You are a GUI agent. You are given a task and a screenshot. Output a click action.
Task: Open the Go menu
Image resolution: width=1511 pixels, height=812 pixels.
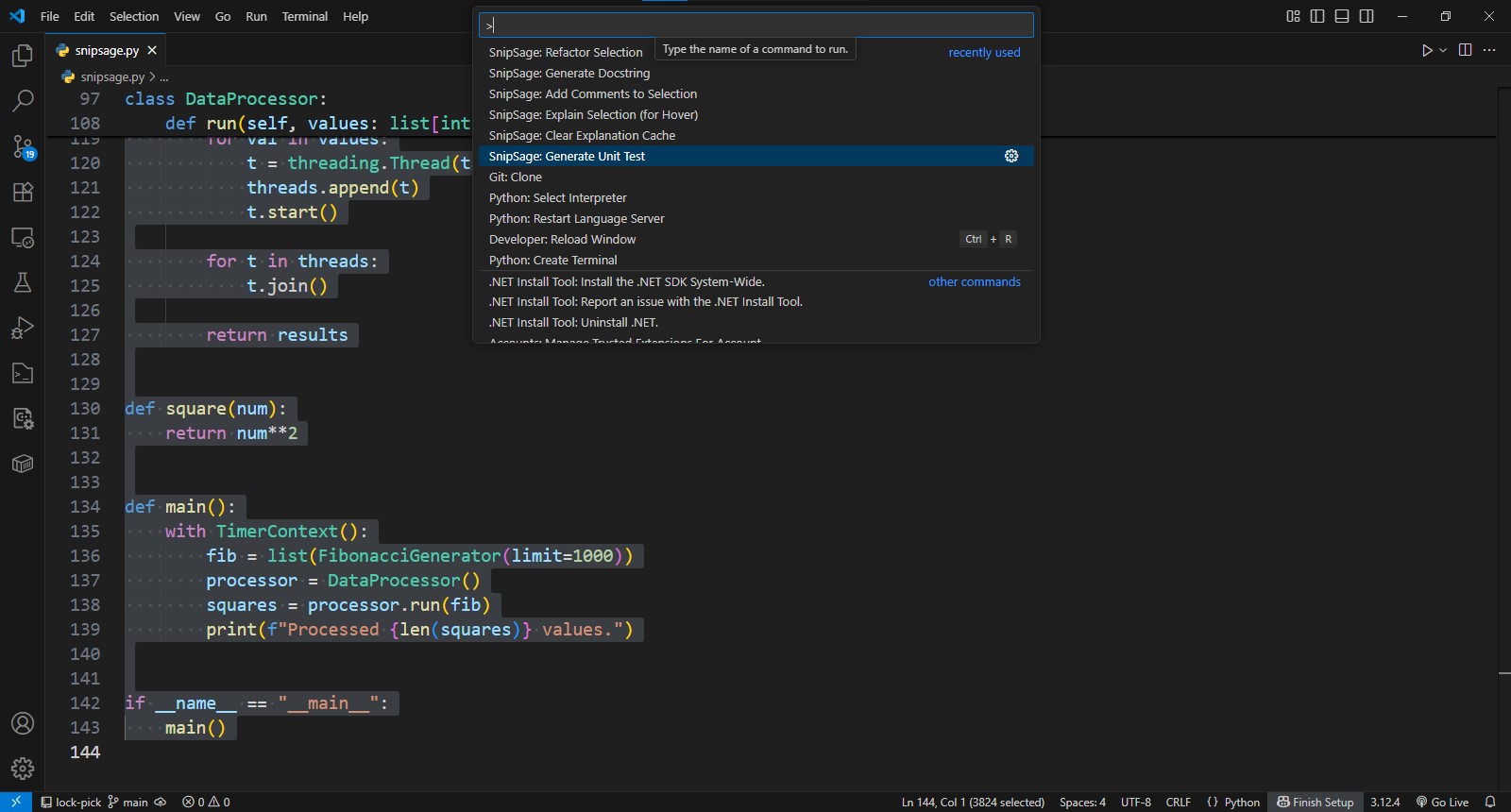tap(223, 16)
